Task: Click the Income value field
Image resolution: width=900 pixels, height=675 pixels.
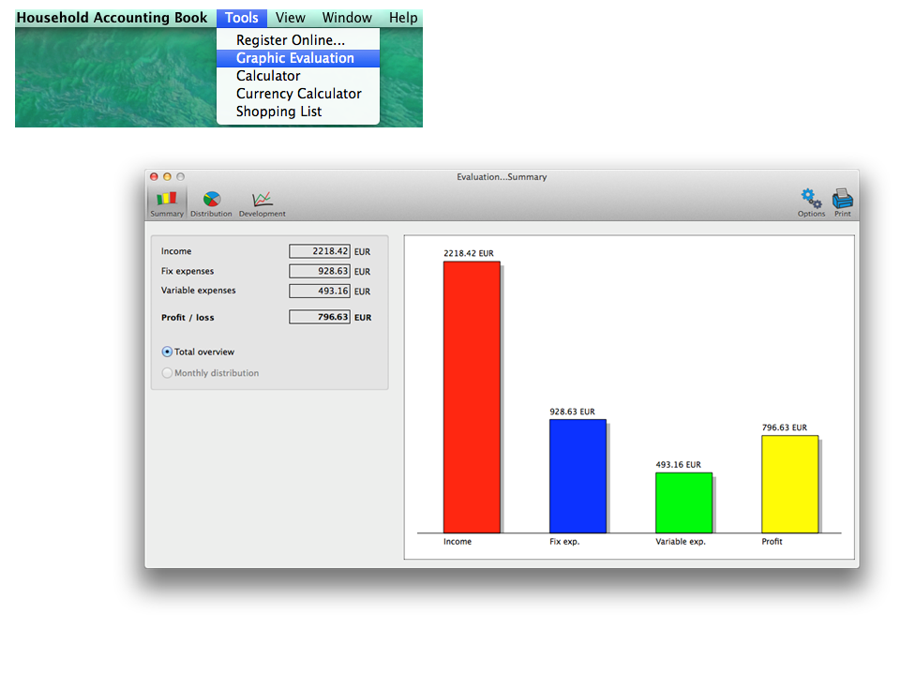Action: (x=319, y=252)
